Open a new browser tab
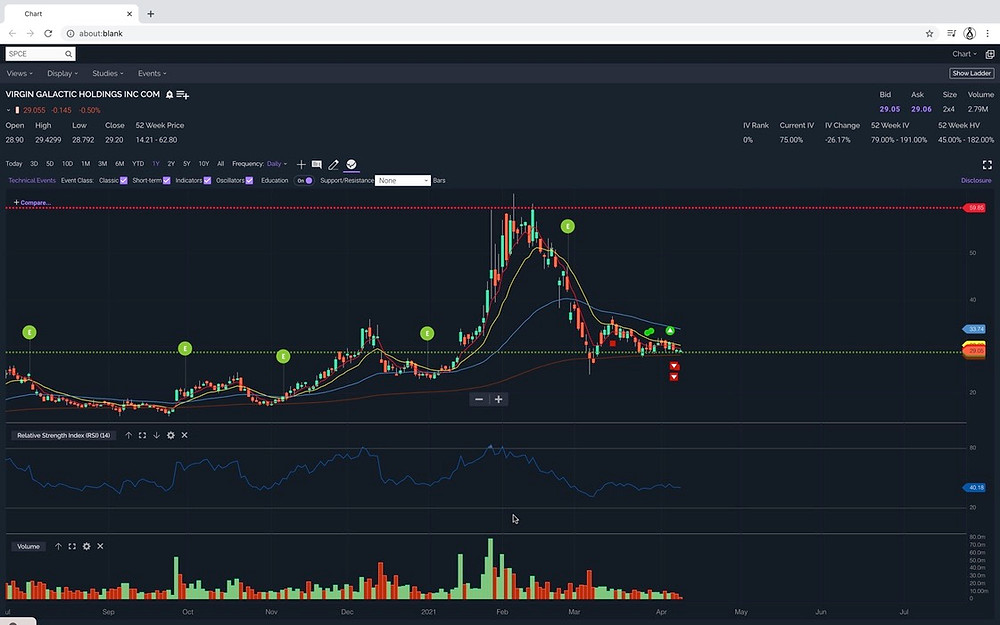The width and height of the screenshot is (1000, 625). pyautogui.click(x=151, y=13)
